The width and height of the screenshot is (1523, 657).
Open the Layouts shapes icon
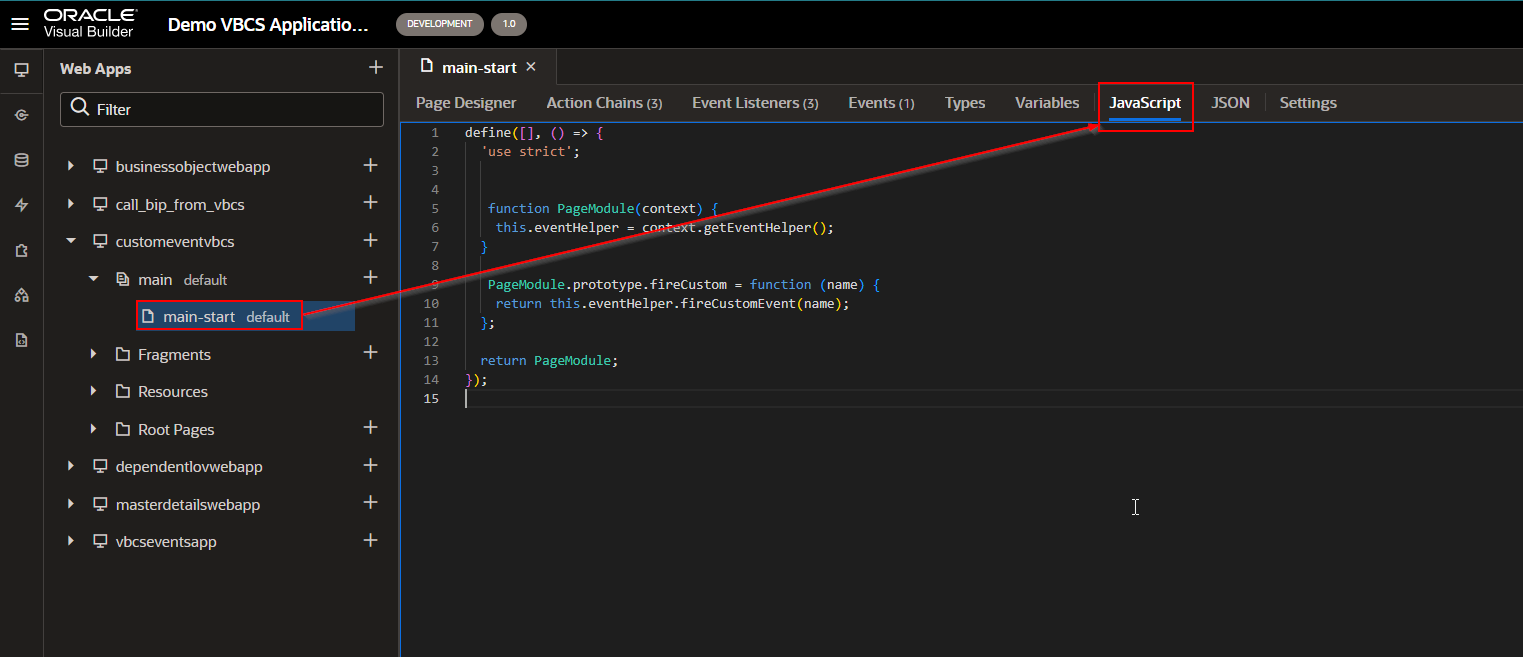pyautogui.click(x=21, y=295)
